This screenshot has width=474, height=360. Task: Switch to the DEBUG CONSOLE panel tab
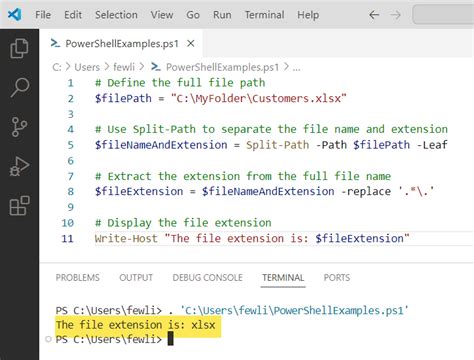(x=208, y=278)
